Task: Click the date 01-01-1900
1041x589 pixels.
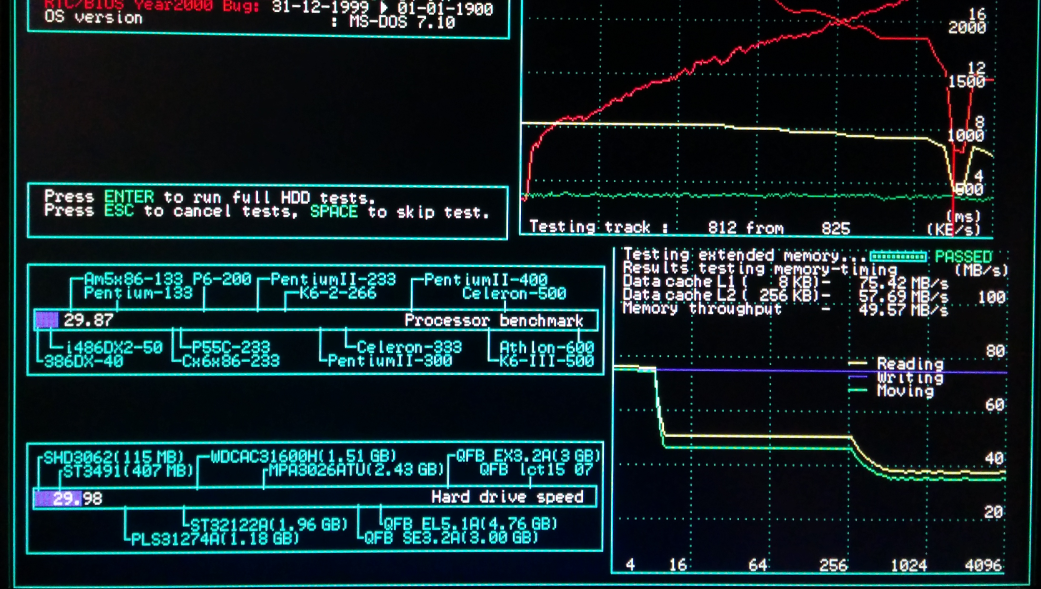Action: point(445,9)
